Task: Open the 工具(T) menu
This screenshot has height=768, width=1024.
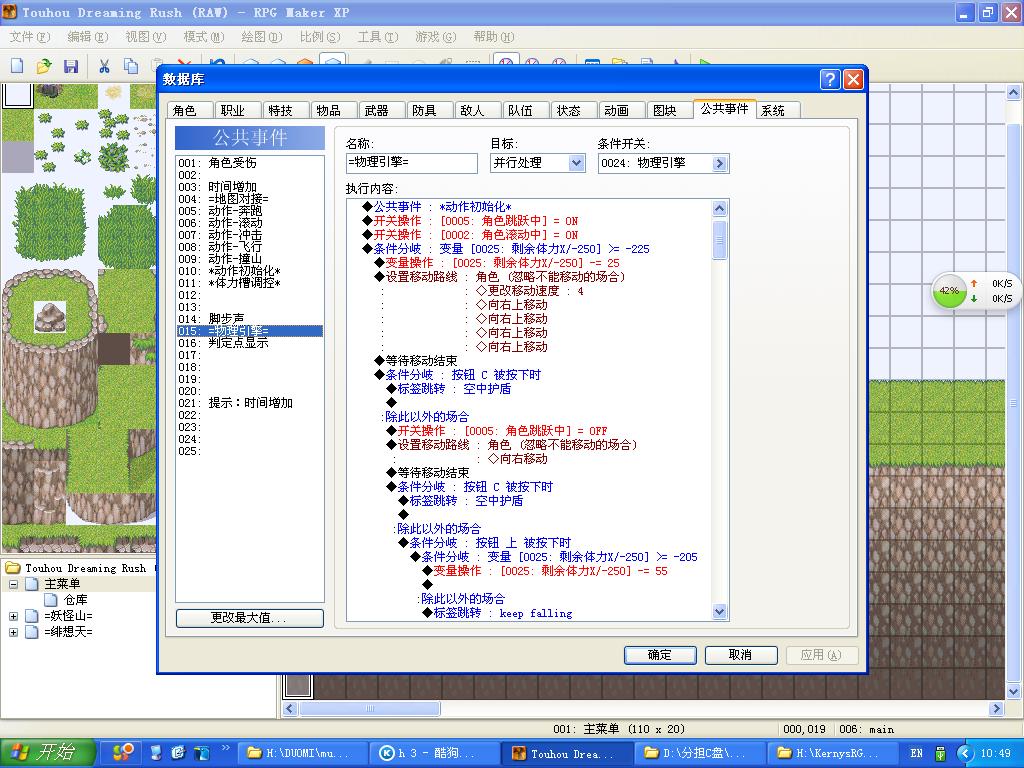Action: (377, 37)
